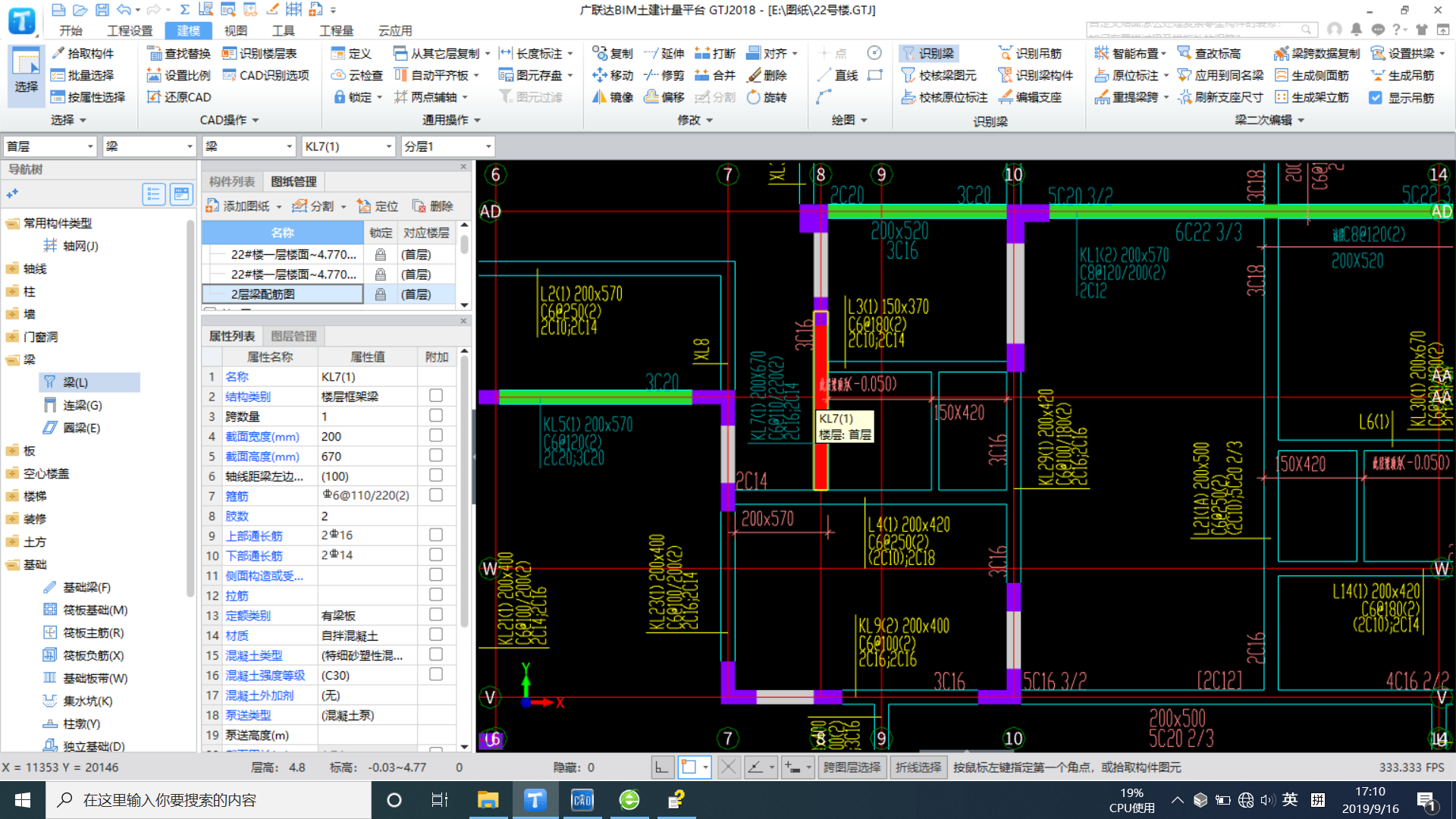Tick the 箍筋 attachment checkbox
The image size is (1456, 819).
tap(436, 495)
